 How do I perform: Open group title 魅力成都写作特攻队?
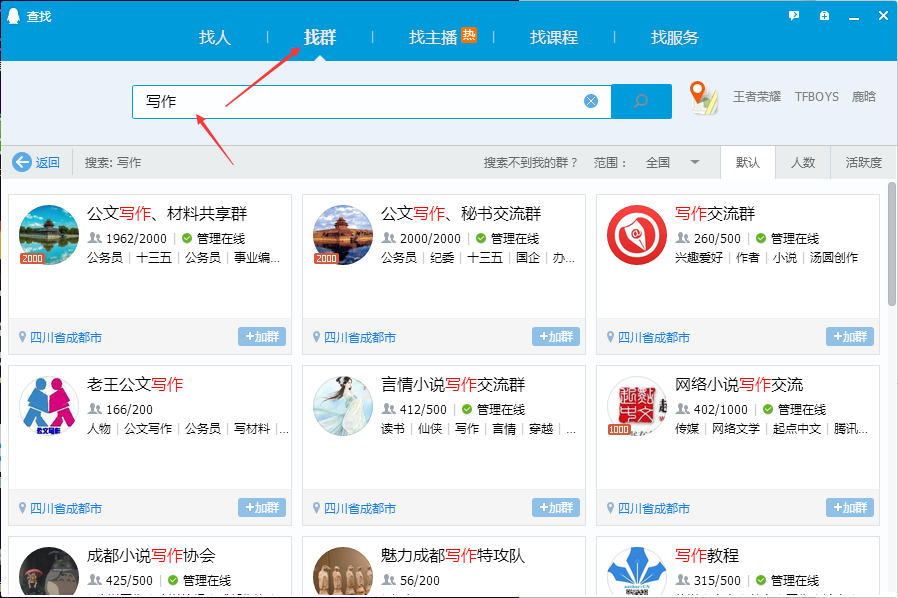453,556
